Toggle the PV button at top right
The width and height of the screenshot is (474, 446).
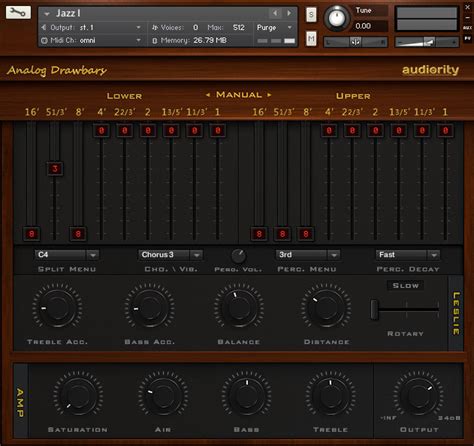click(x=467, y=38)
